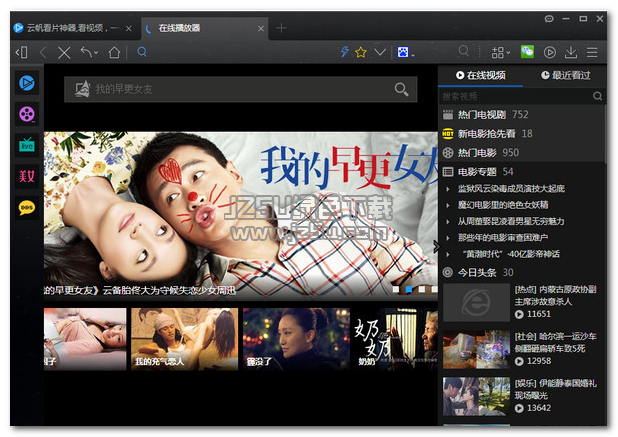Viewport: 618px width, 437px height.
Task: Open the green WeChat icon
Action: click(527, 52)
